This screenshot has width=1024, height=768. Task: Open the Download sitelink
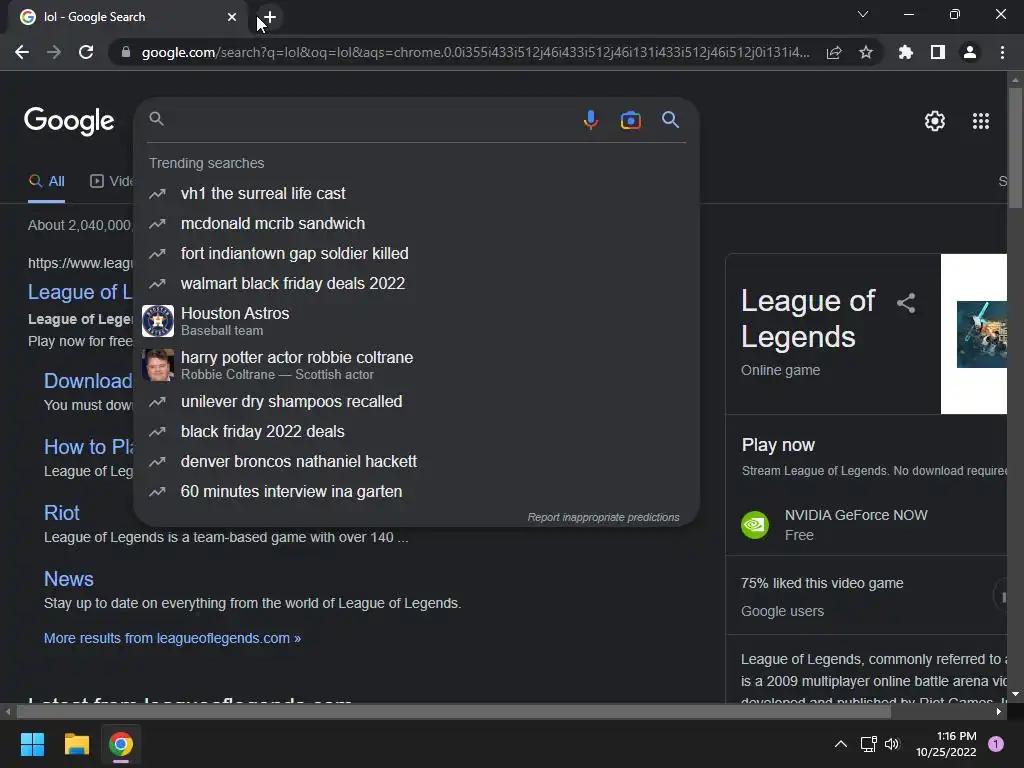[x=88, y=381]
